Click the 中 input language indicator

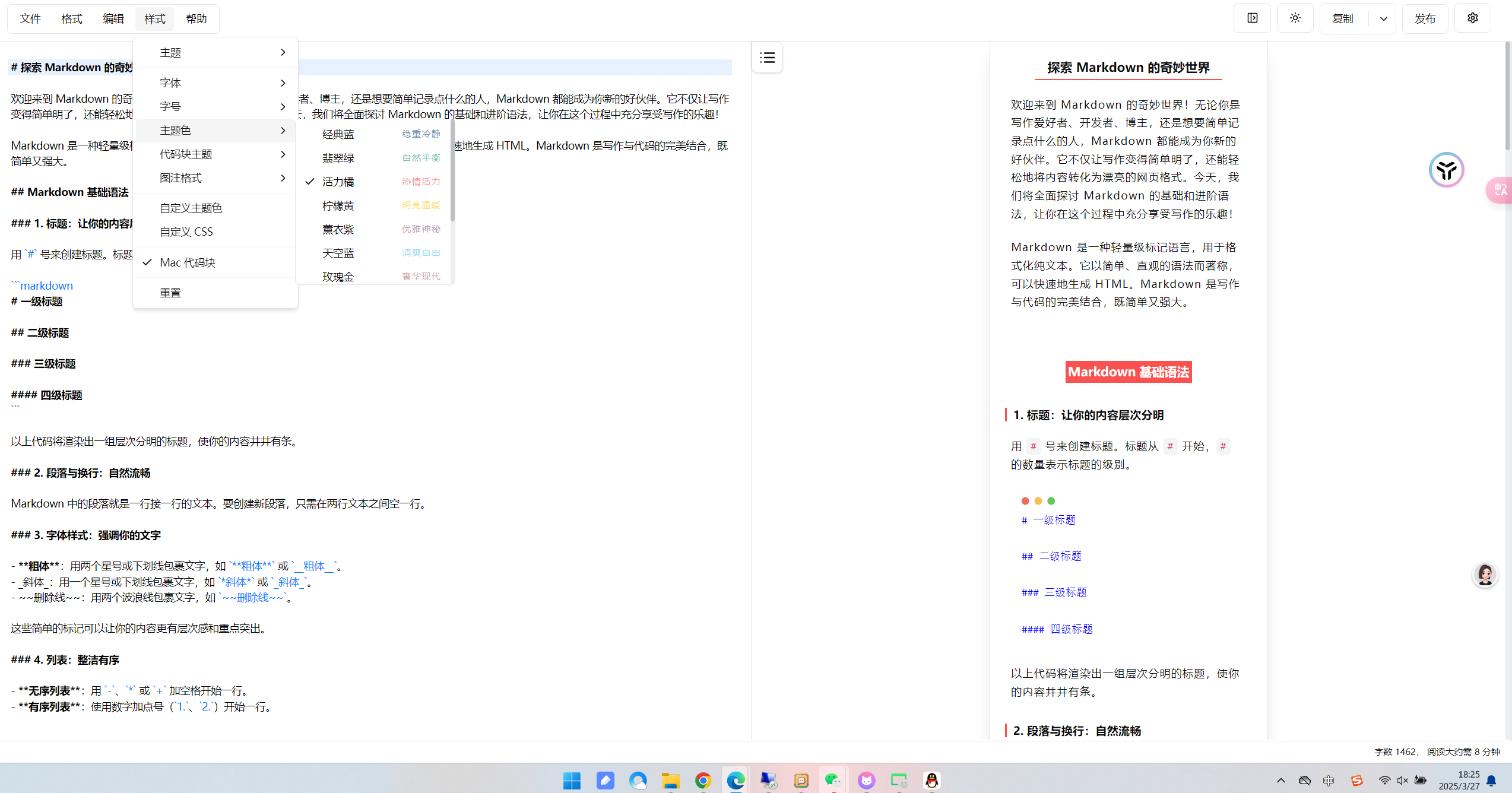1329,781
